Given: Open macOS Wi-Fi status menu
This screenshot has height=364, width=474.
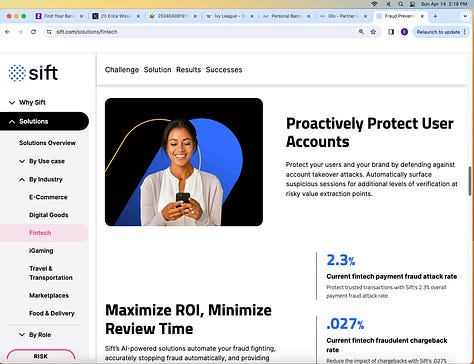Looking at the screenshot, I should point(375,4).
